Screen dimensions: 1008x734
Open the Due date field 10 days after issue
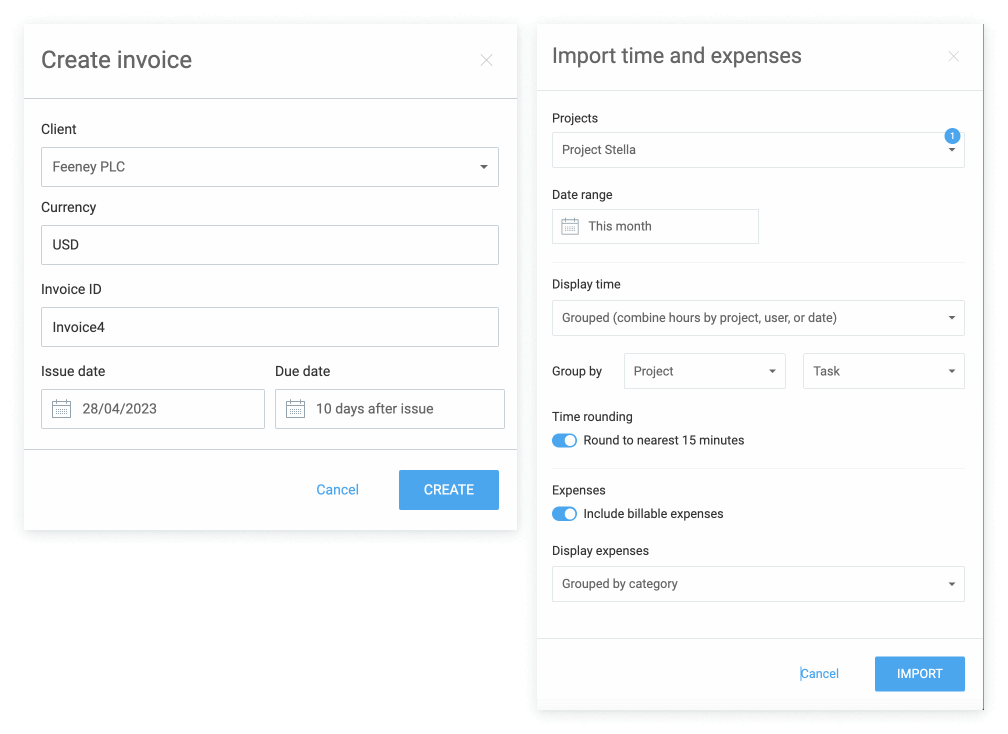[x=390, y=409]
